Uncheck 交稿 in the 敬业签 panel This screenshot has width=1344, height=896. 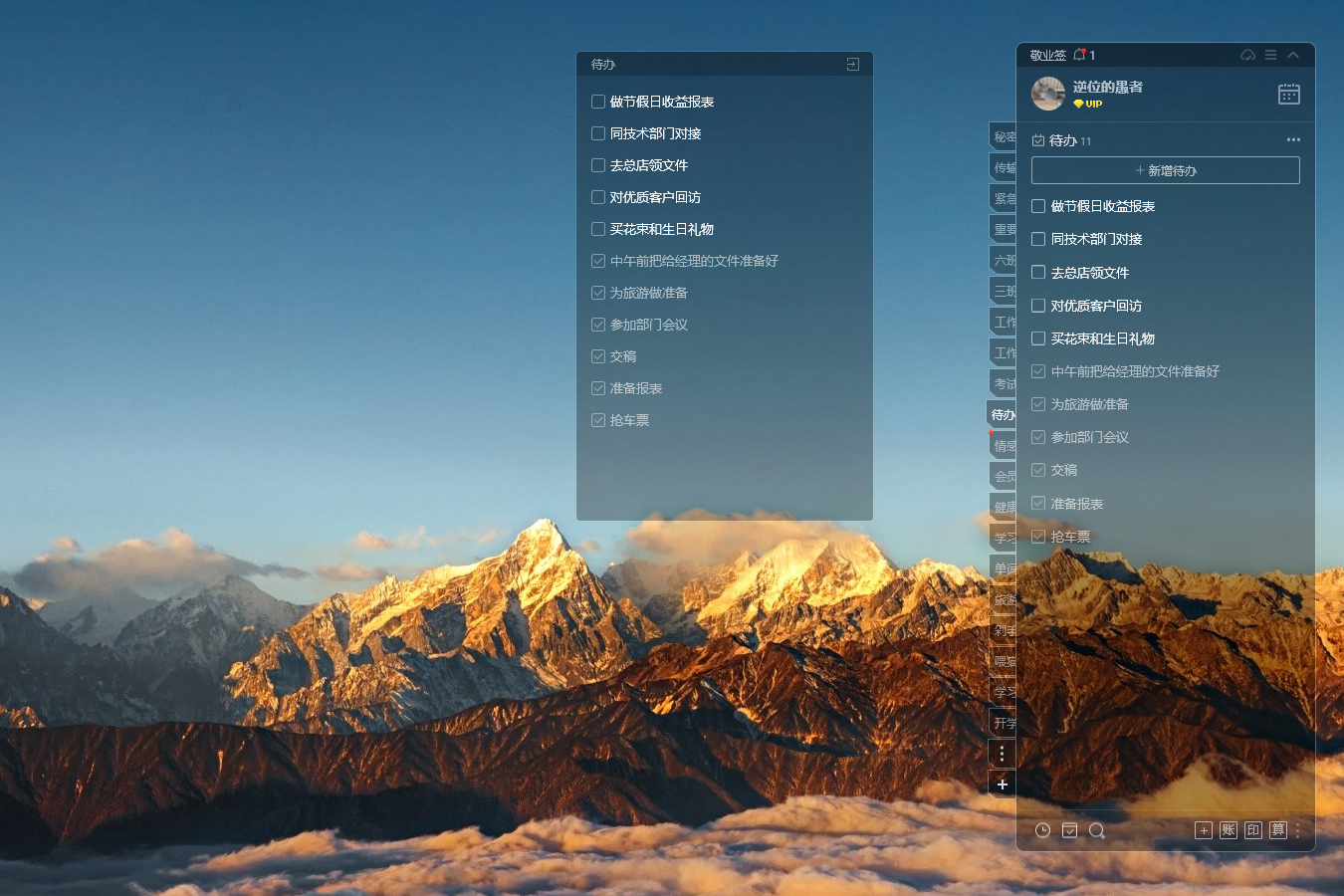pos(1038,470)
